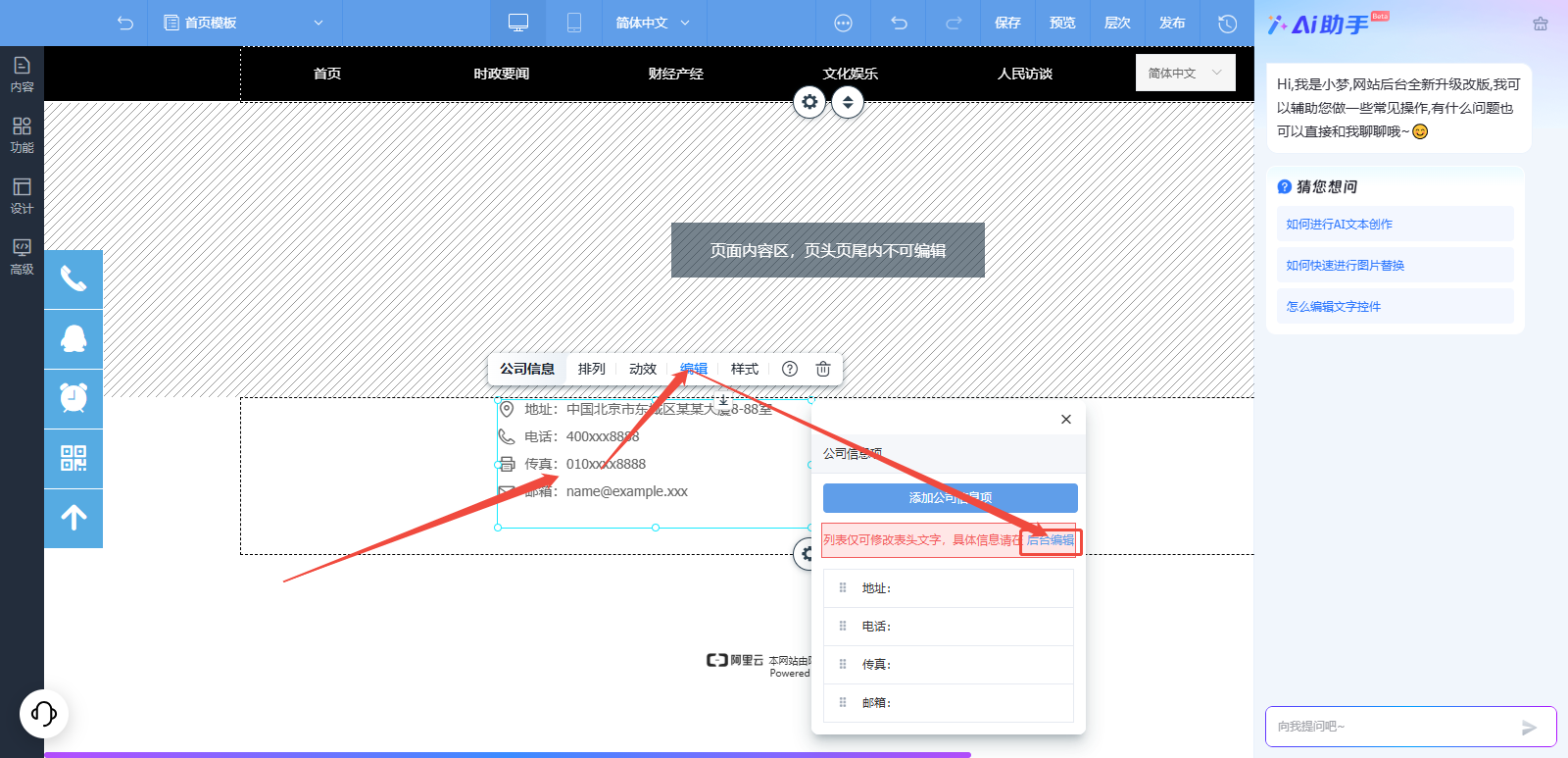Select 编辑 in the component toolbar

pyautogui.click(x=694, y=369)
